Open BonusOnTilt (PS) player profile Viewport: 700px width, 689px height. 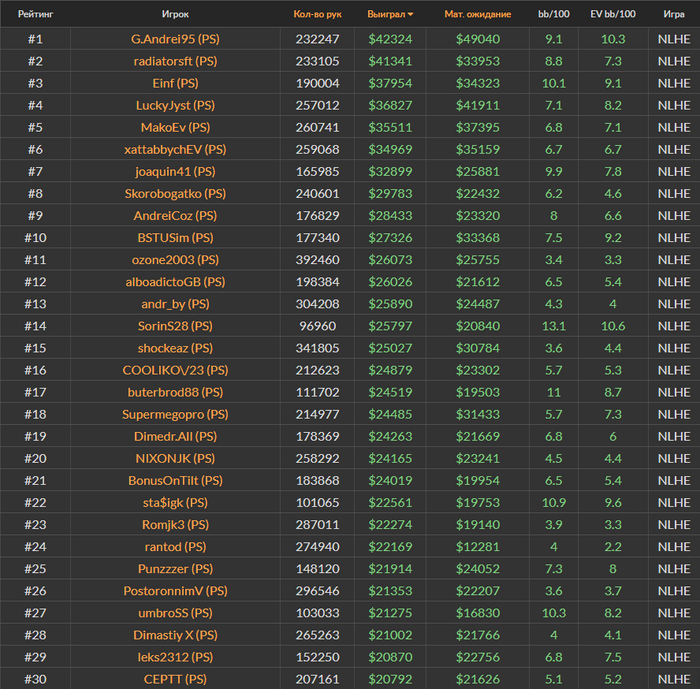coord(175,480)
